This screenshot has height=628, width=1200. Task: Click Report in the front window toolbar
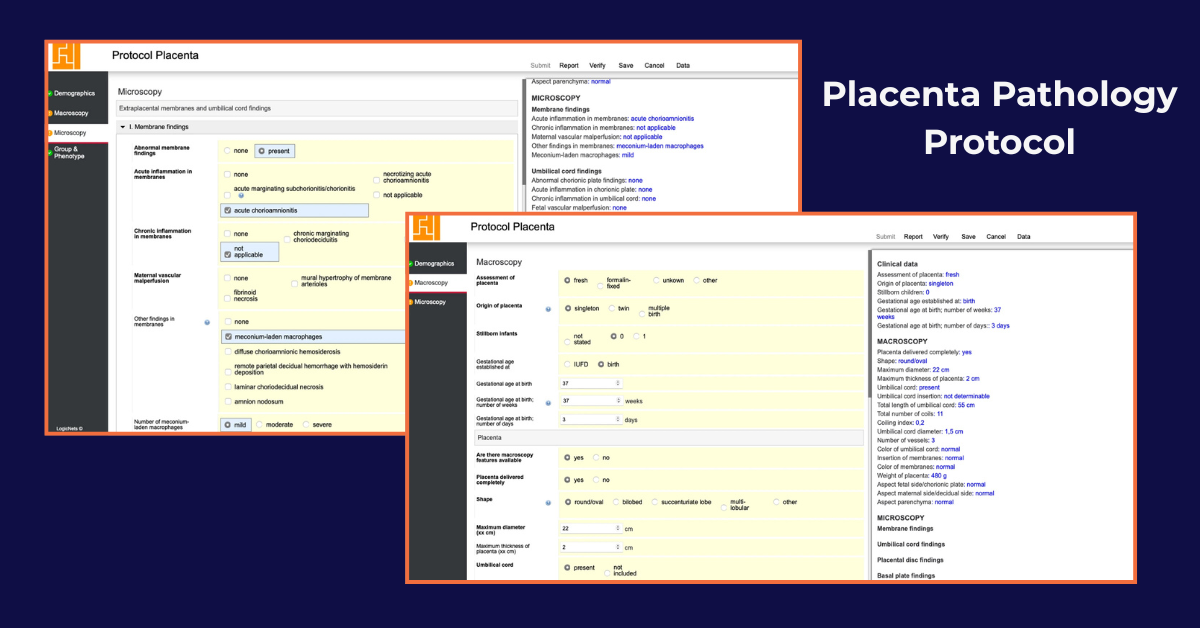pyautogui.click(x=914, y=237)
